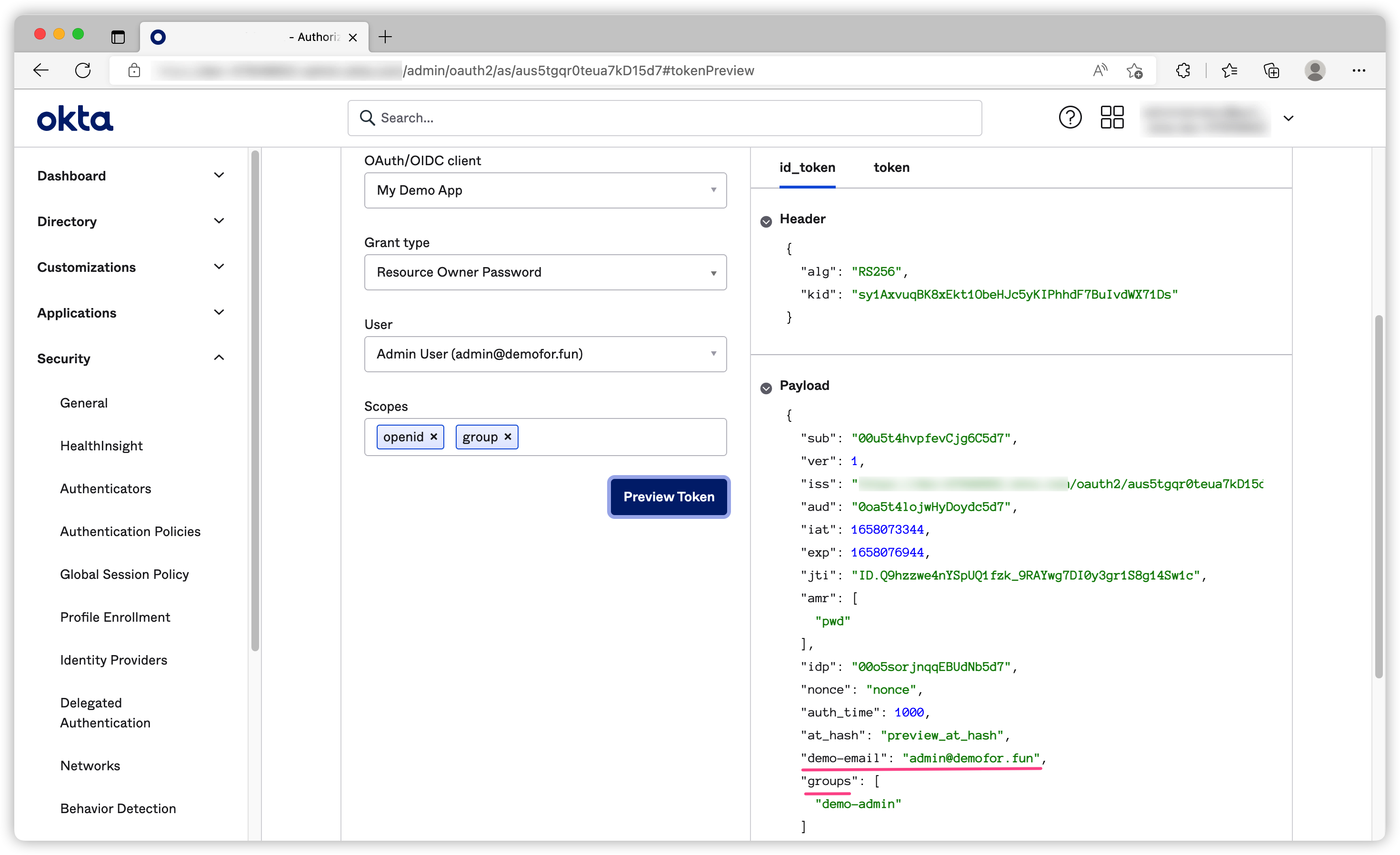The width and height of the screenshot is (1400, 855).
Task: Remove the group scope tag
Action: pyautogui.click(x=508, y=436)
